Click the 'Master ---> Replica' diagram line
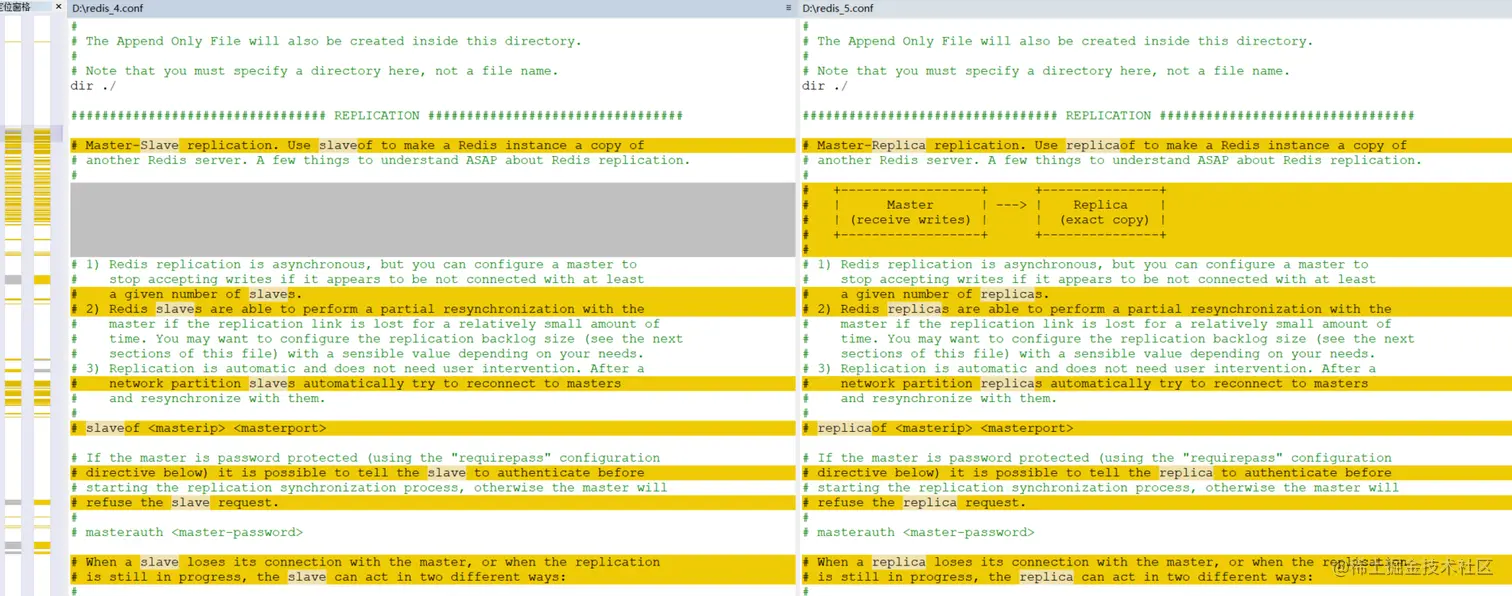Viewport: 1512px width, 596px height. pyautogui.click(x=1157, y=205)
